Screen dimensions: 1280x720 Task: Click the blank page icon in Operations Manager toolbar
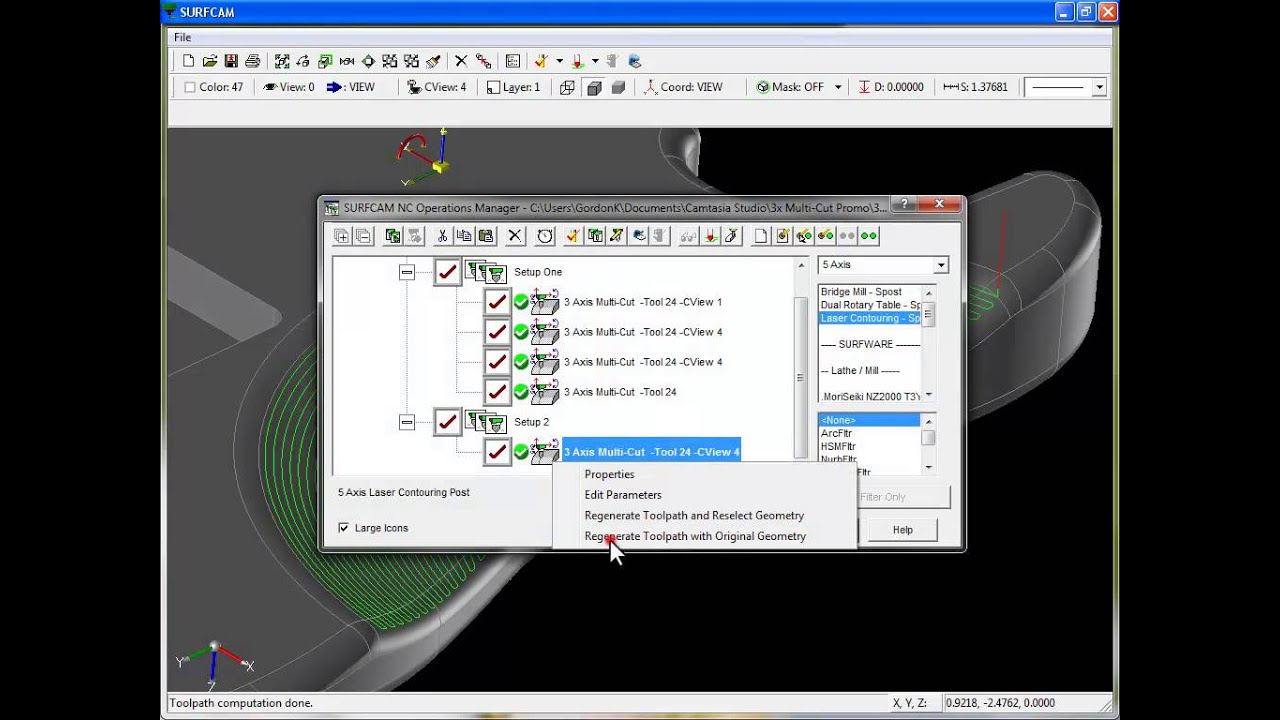point(761,236)
